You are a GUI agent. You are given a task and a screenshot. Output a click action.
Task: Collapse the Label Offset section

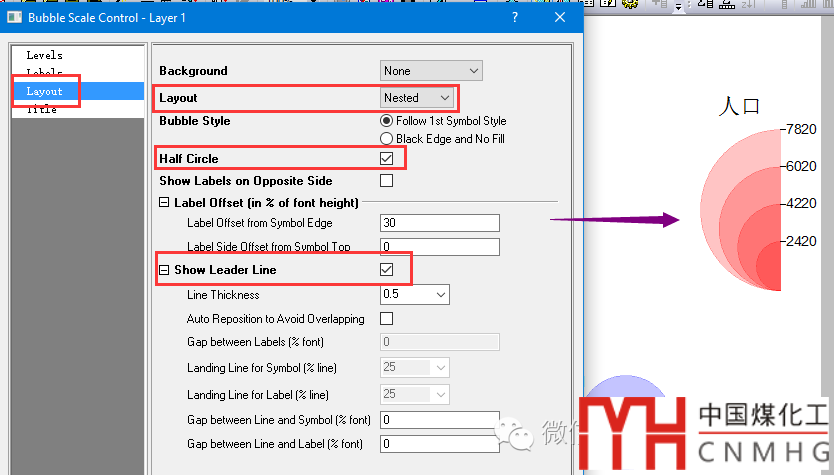(164, 203)
